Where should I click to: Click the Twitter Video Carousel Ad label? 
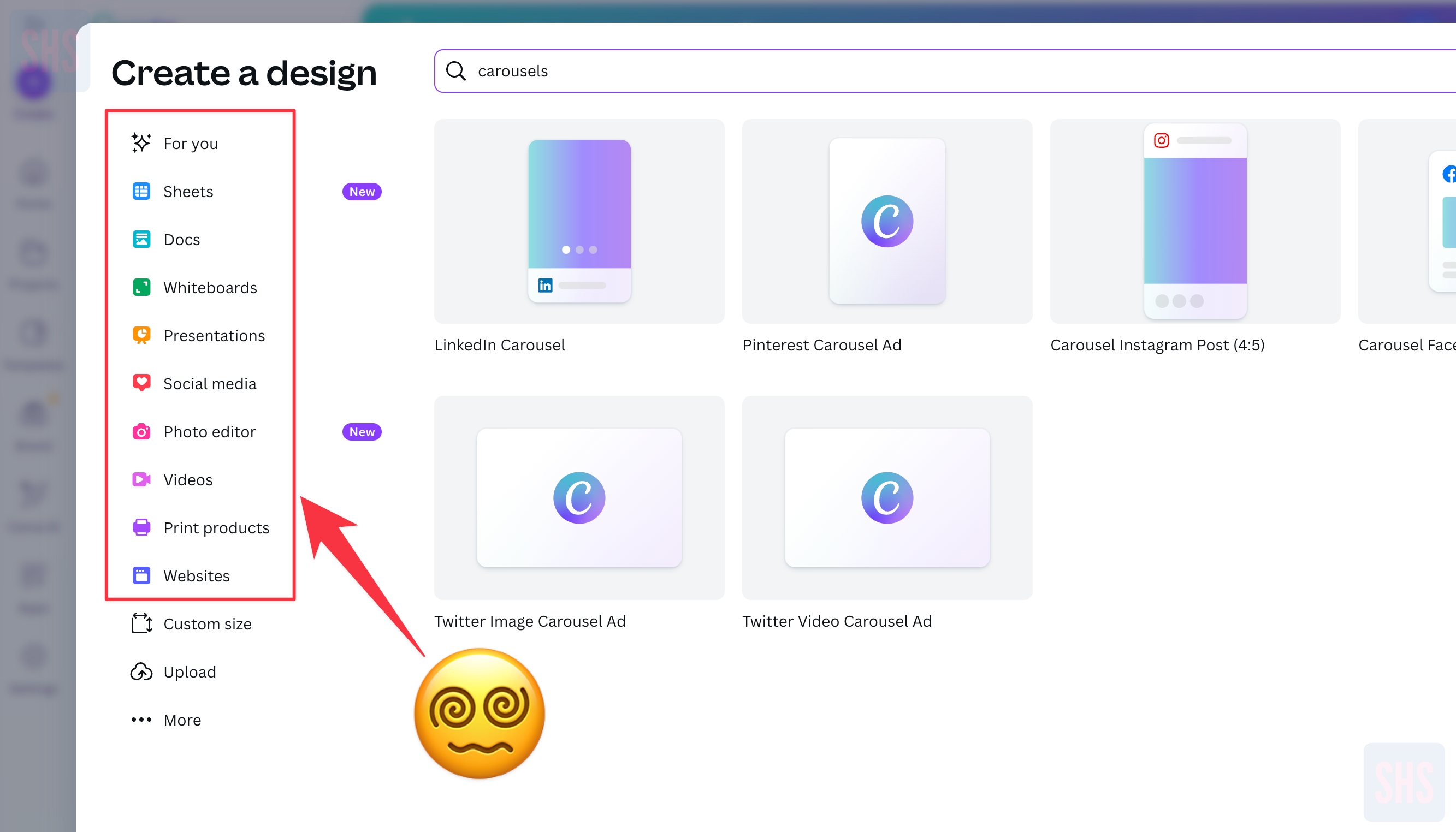837,621
